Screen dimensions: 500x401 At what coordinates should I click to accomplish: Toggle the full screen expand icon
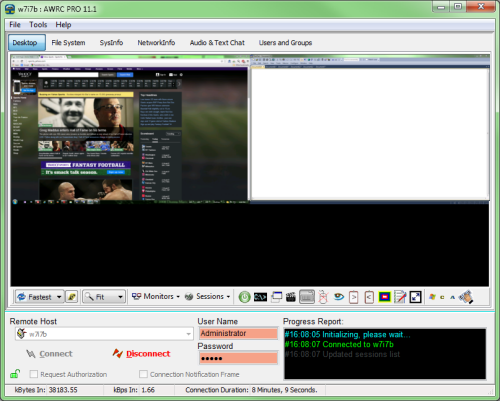pos(415,297)
